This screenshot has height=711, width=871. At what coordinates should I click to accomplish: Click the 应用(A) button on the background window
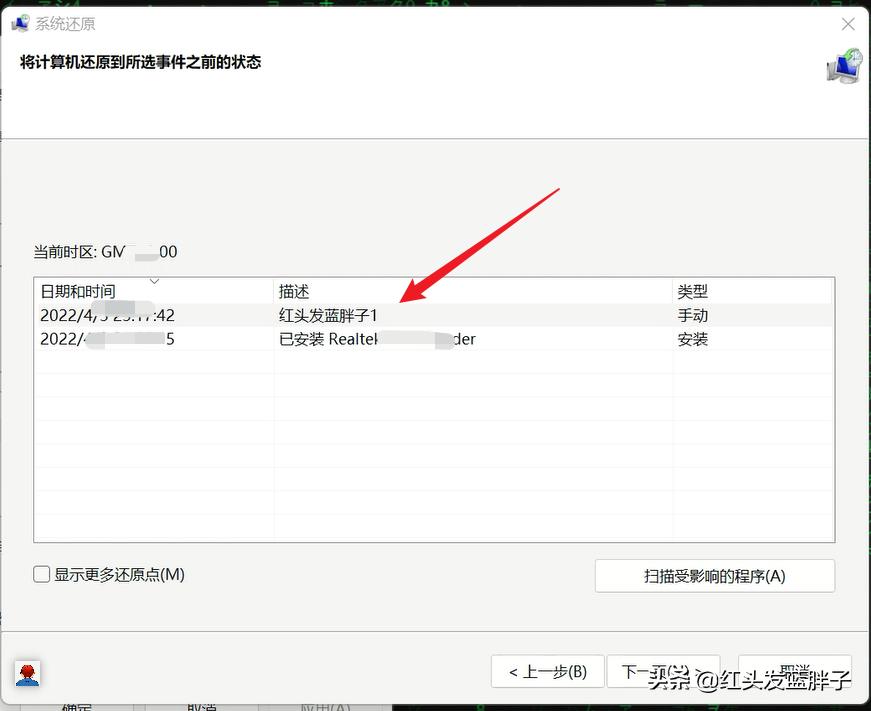pyautogui.click(x=322, y=705)
